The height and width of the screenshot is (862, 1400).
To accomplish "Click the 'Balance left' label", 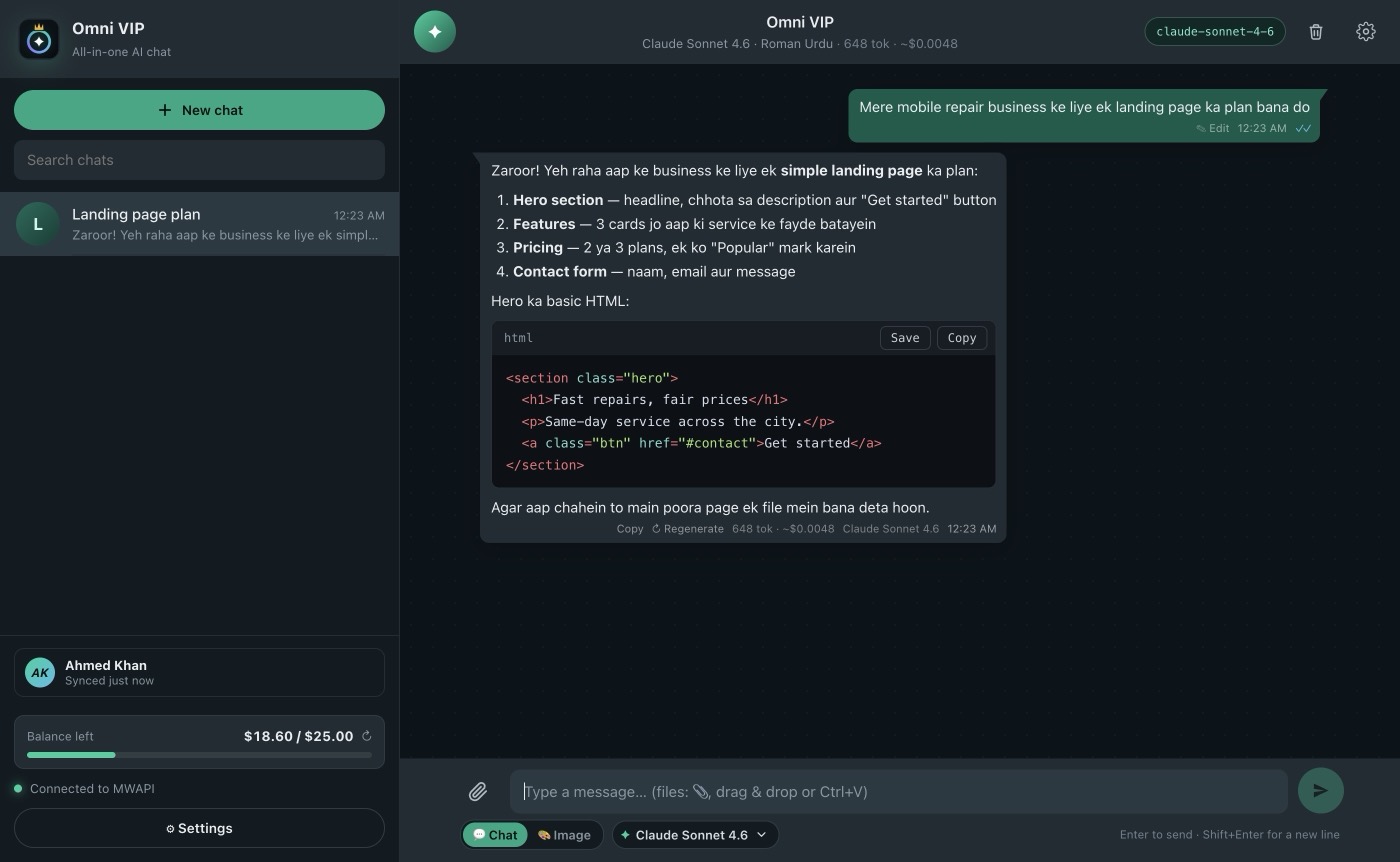I will click(60, 736).
